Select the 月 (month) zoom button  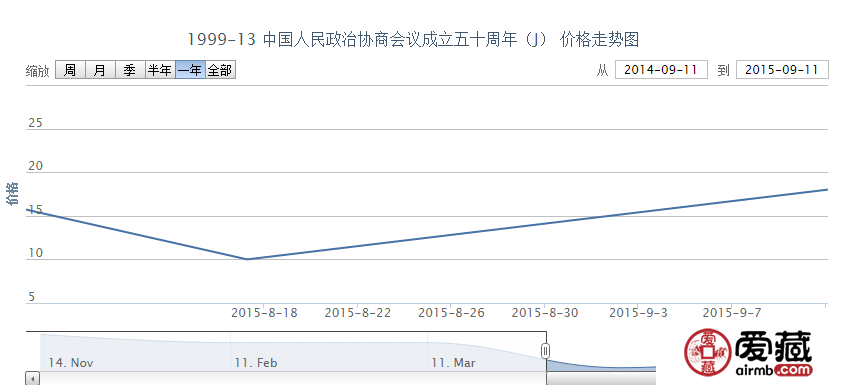tap(100, 70)
